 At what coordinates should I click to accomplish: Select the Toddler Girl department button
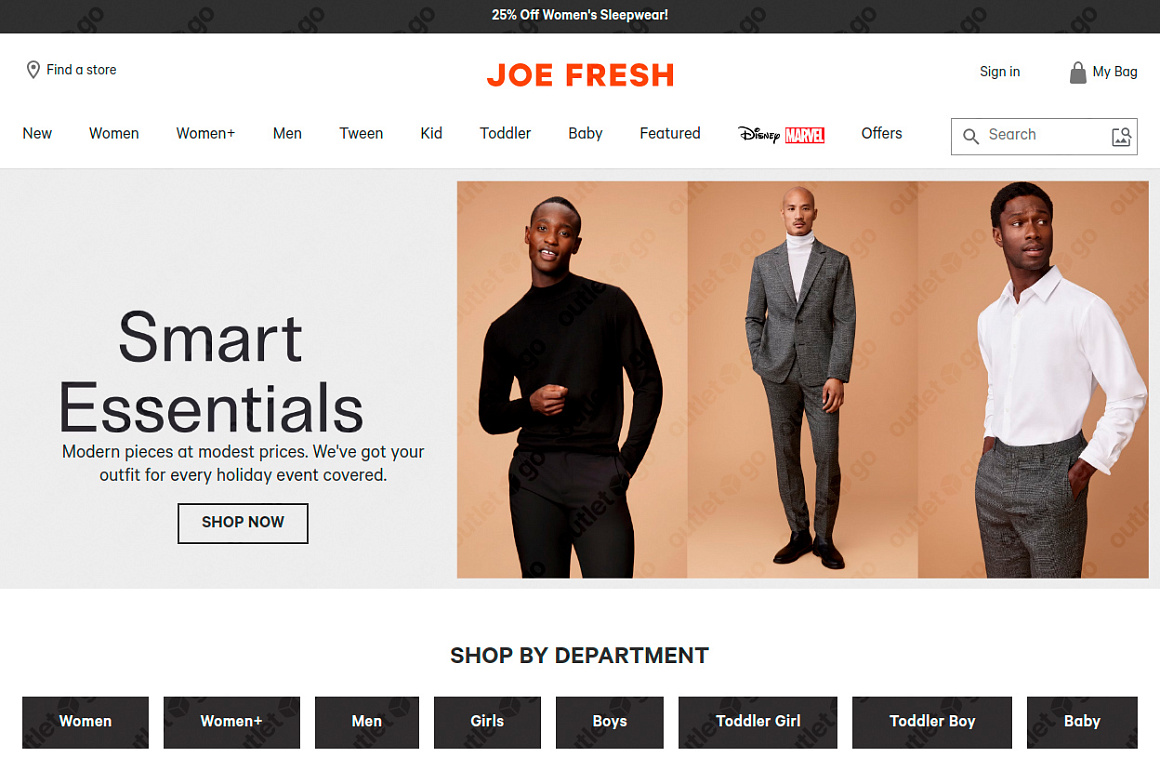coord(758,722)
